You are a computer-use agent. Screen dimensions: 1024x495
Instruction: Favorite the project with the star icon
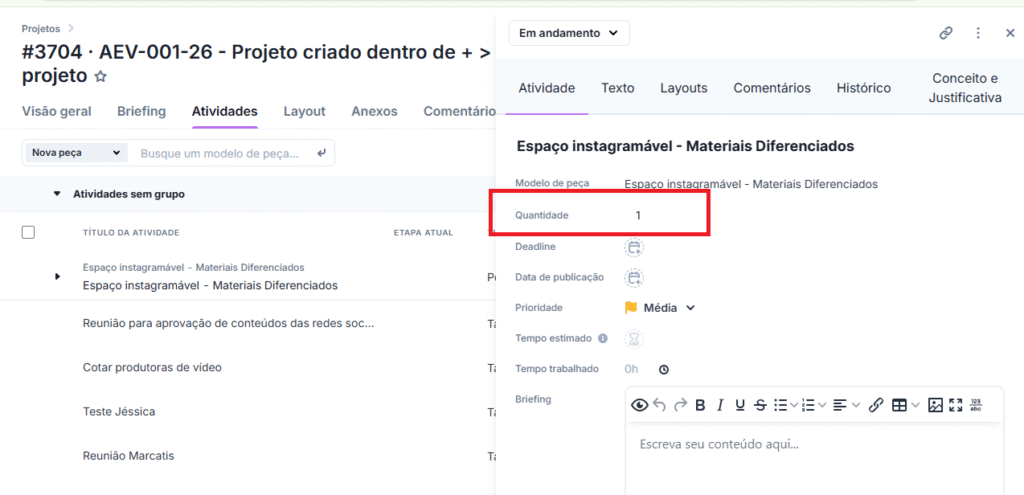pyautogui.click(x=100, y=77)
